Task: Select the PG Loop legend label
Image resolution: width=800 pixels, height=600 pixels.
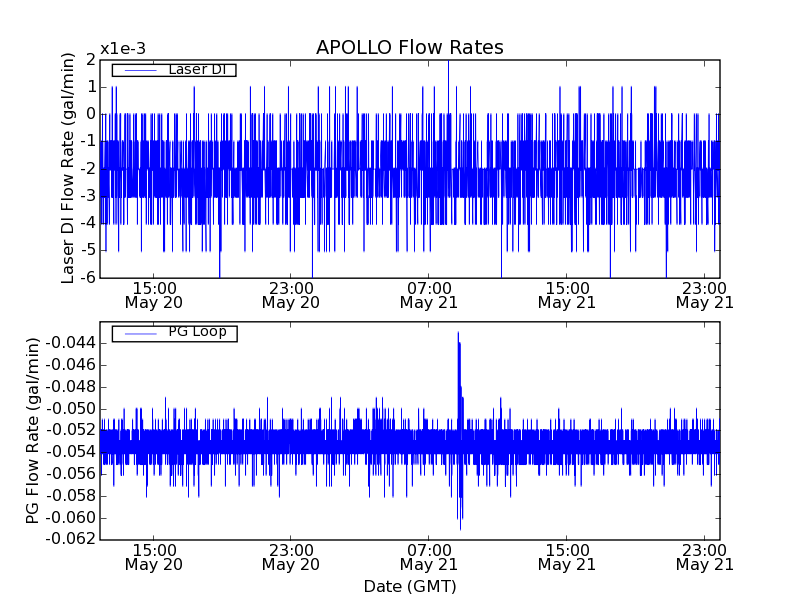Action: click(197, 332)
